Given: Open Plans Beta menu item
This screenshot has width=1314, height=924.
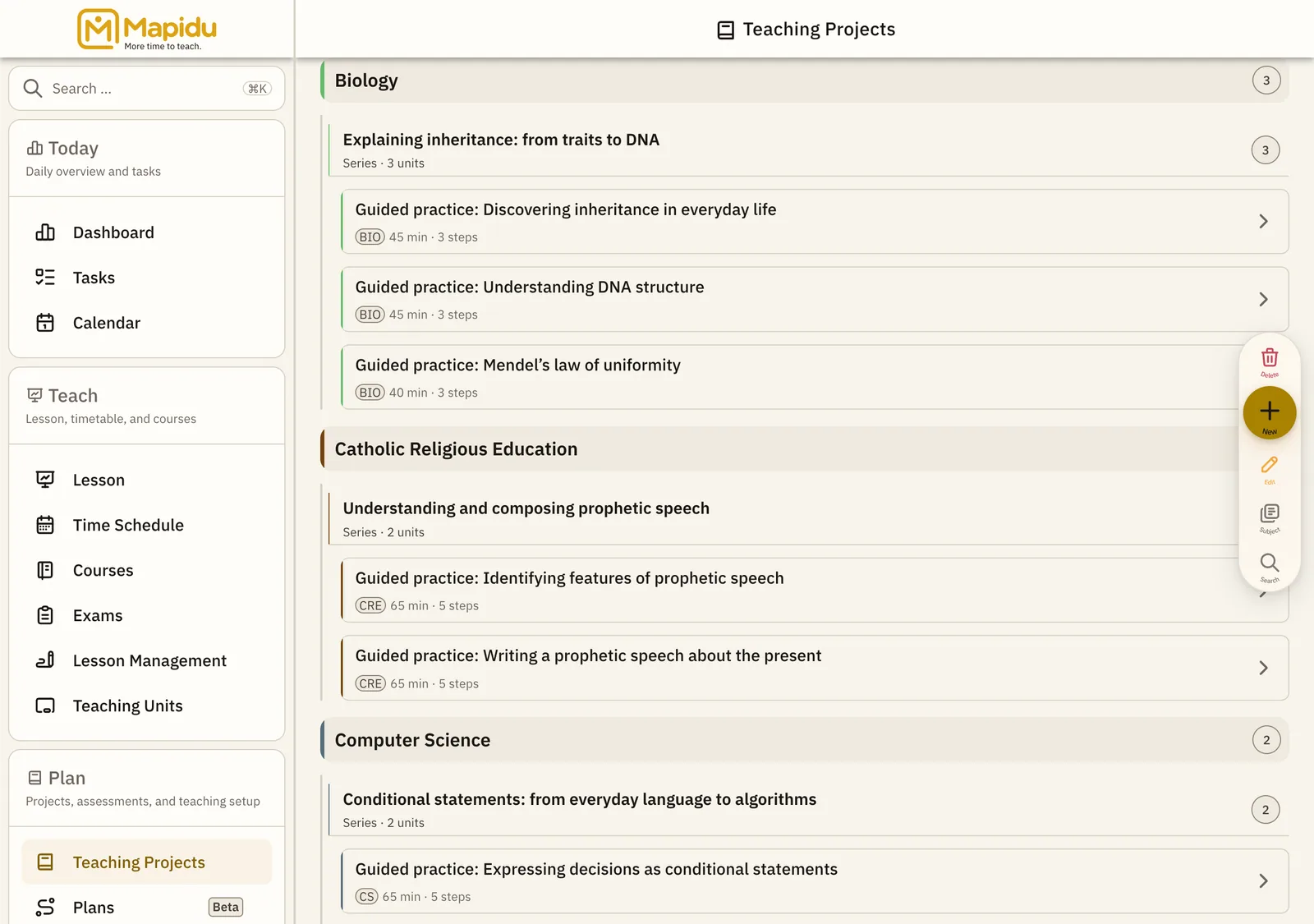Looking at the screenshot, I should tap(147, 908).
